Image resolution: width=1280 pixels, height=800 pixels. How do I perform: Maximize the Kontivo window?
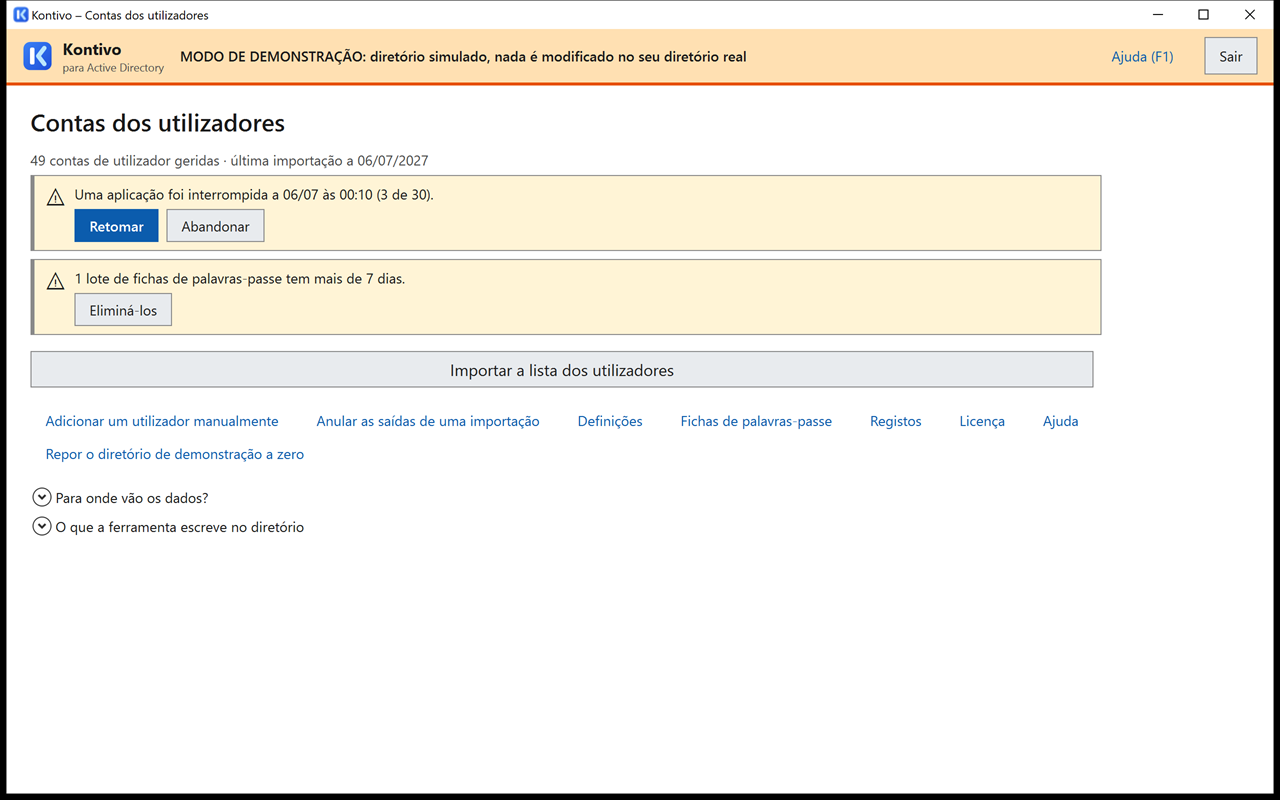[x=1204, y=15]
